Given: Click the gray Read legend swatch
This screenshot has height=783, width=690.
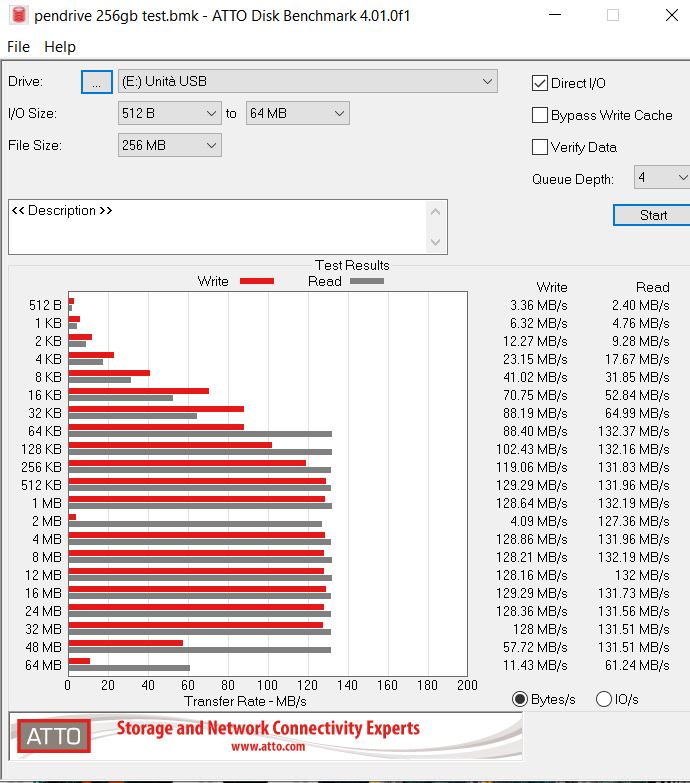Looking at the screenshot, I should point(367,281).
